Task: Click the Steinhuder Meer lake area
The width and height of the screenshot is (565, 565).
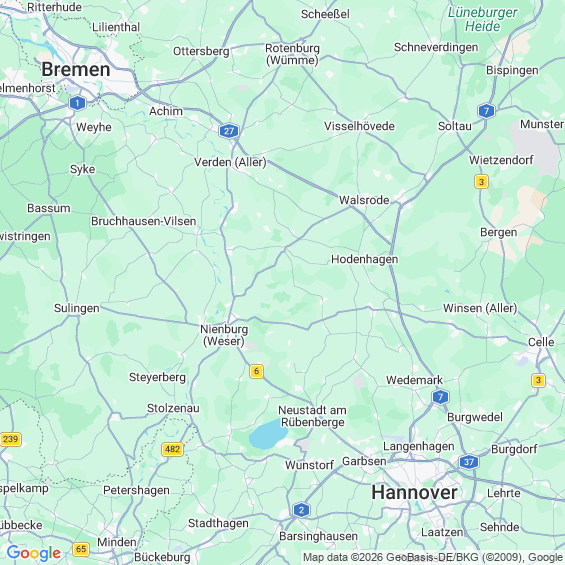Action: click(x=267, y=435)
